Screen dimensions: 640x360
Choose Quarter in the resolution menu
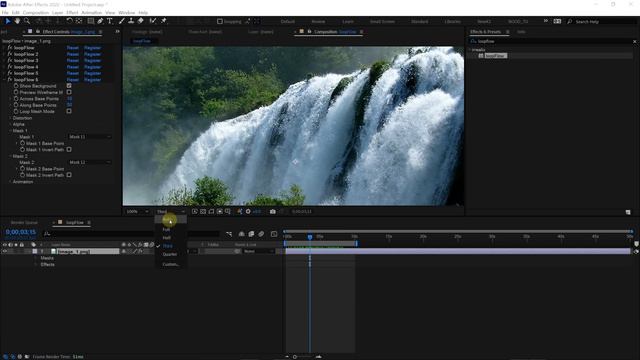pyautogui.click(x=170, y=254)
